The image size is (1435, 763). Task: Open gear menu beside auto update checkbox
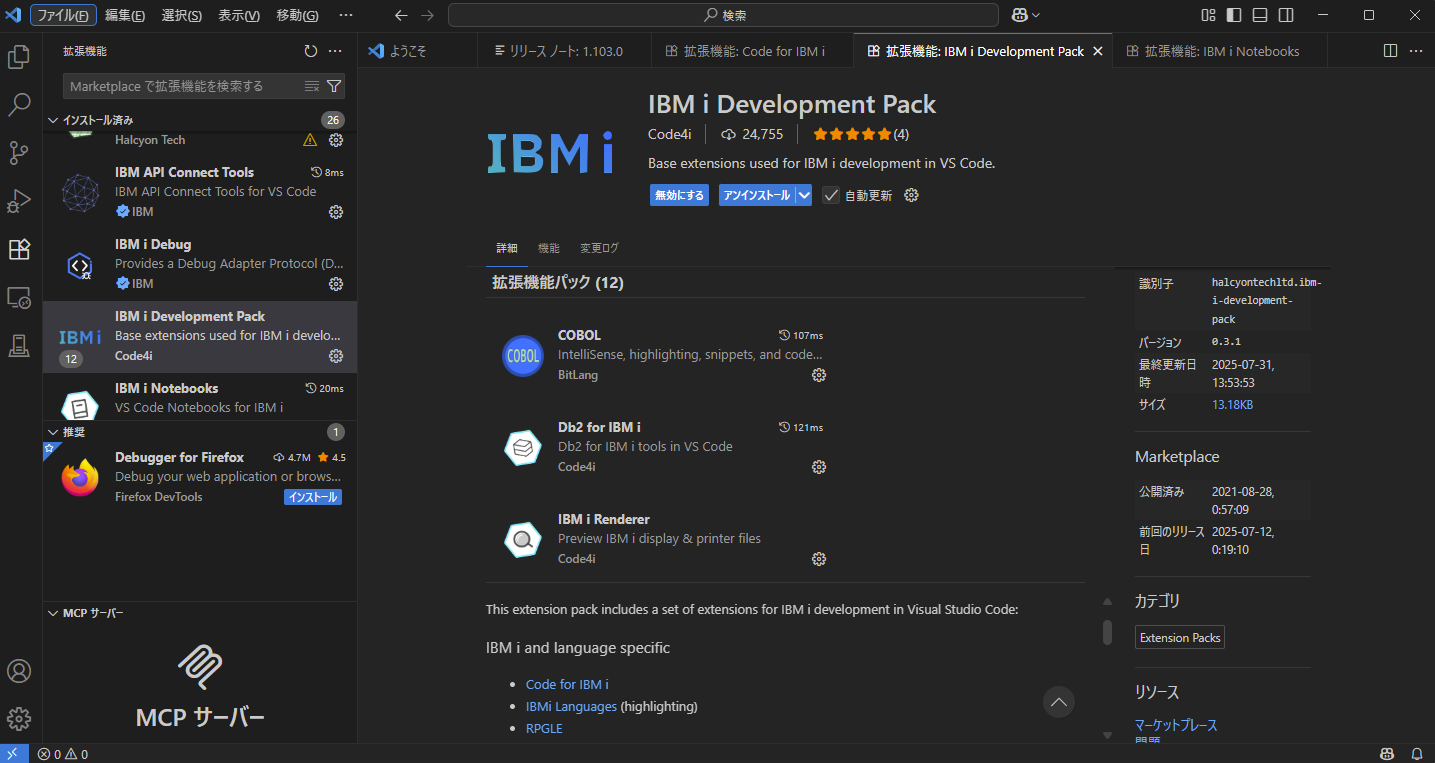click(911, 195)
